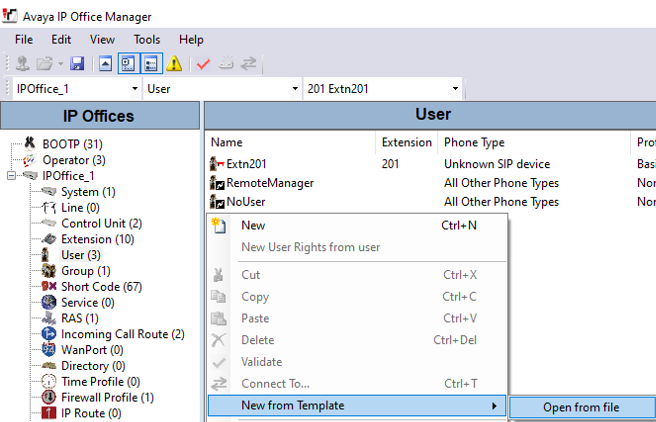Collapse all groups toolbar icon
The height and width of the screenshot is (422, 656).
click(105, 64)
